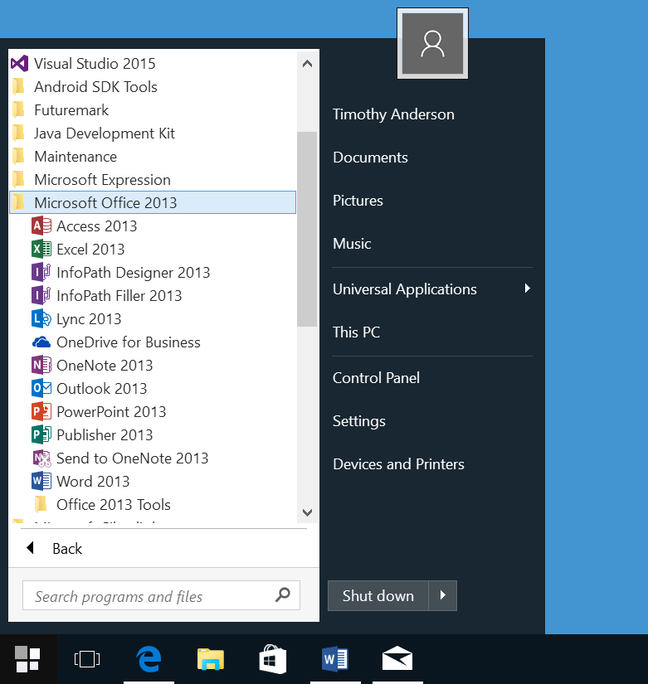Open InfoPath Filler 2013 icon
648x684 pixels.
[x=41, y=295]
